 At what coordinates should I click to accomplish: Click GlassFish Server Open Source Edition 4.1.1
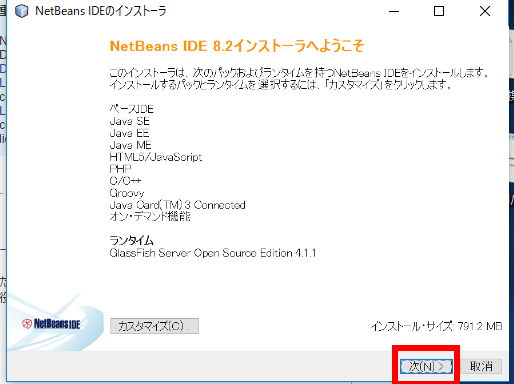pyautogui.click(x=213, y=253)
